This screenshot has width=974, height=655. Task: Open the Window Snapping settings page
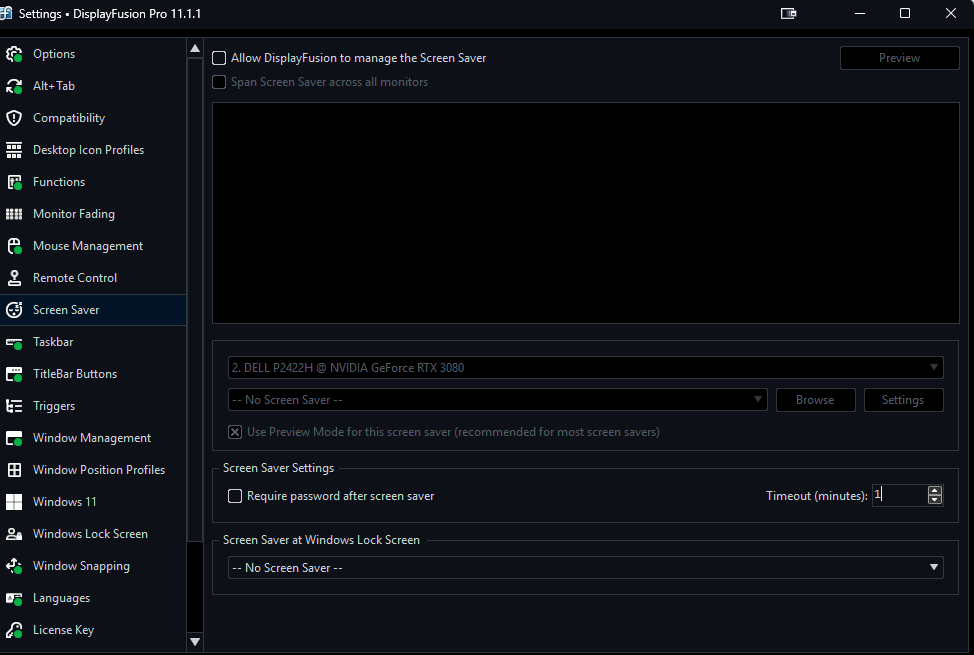pyautogui.click(x=81, y=566)
